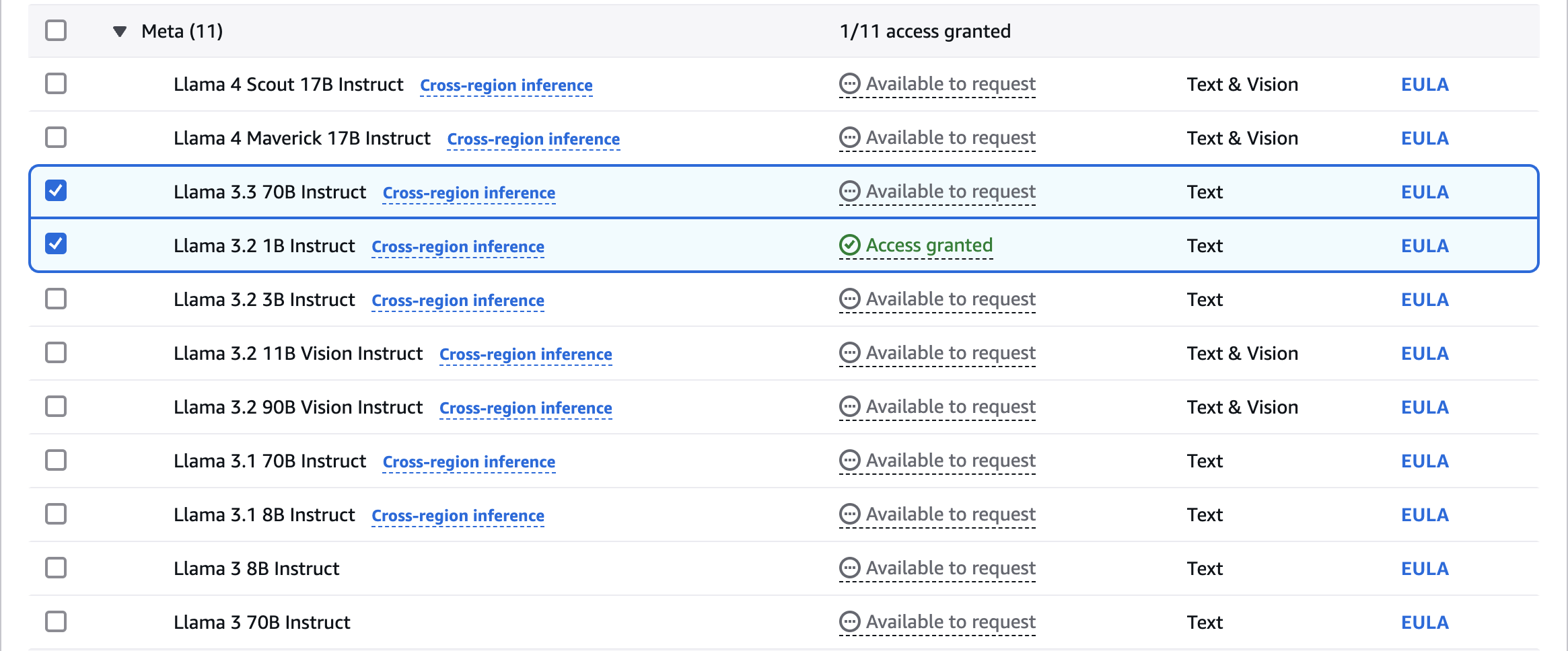Open Cross-region inference link for Llama 3.2 1B
This screenshot has height=651, width=1568.
pyautogui.click(x=458, y=247)
